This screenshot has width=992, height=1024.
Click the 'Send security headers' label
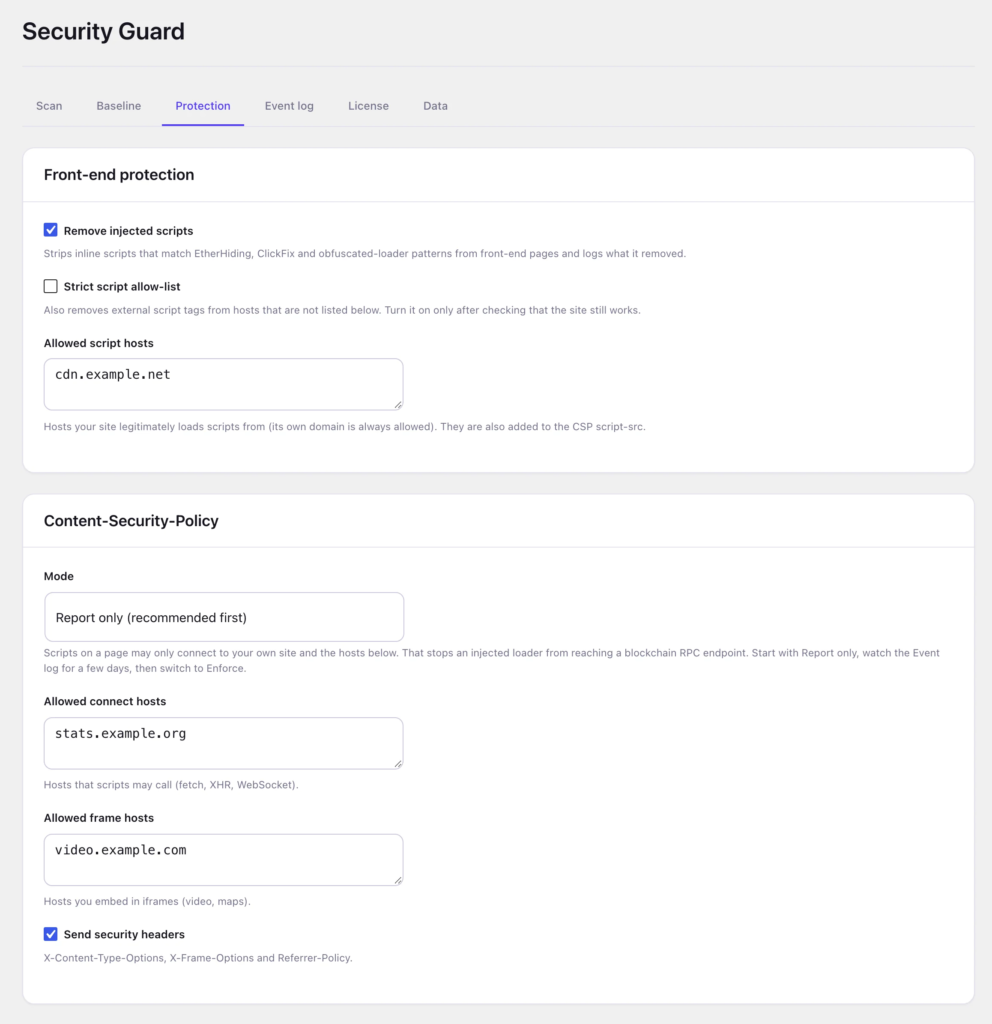124,935
